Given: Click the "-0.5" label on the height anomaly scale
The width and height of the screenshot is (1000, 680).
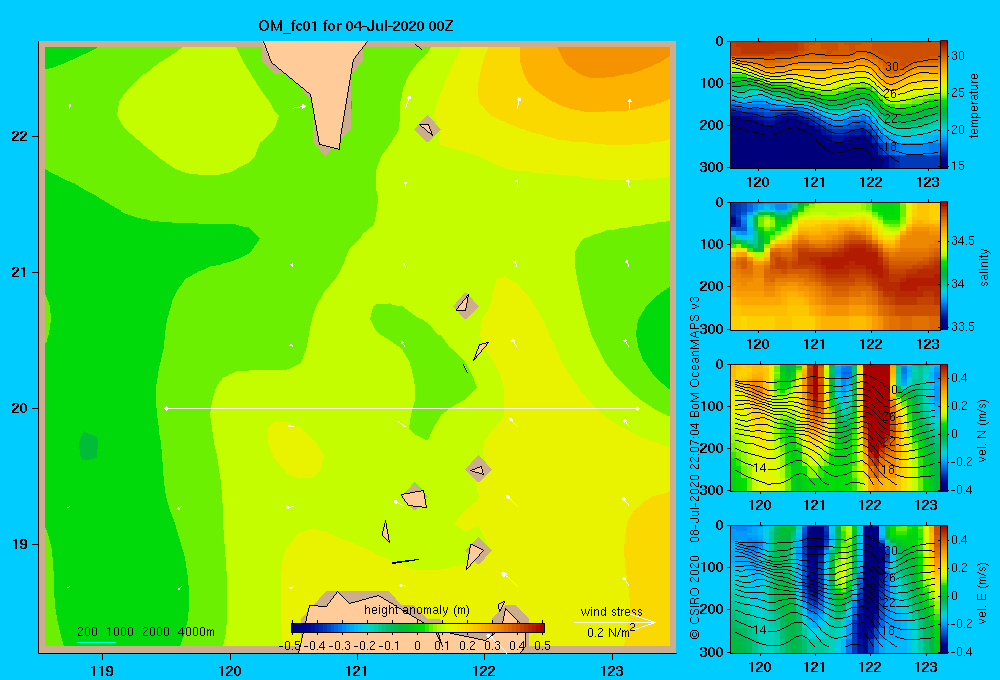Looking at the screenshot, I should point(290,646).
